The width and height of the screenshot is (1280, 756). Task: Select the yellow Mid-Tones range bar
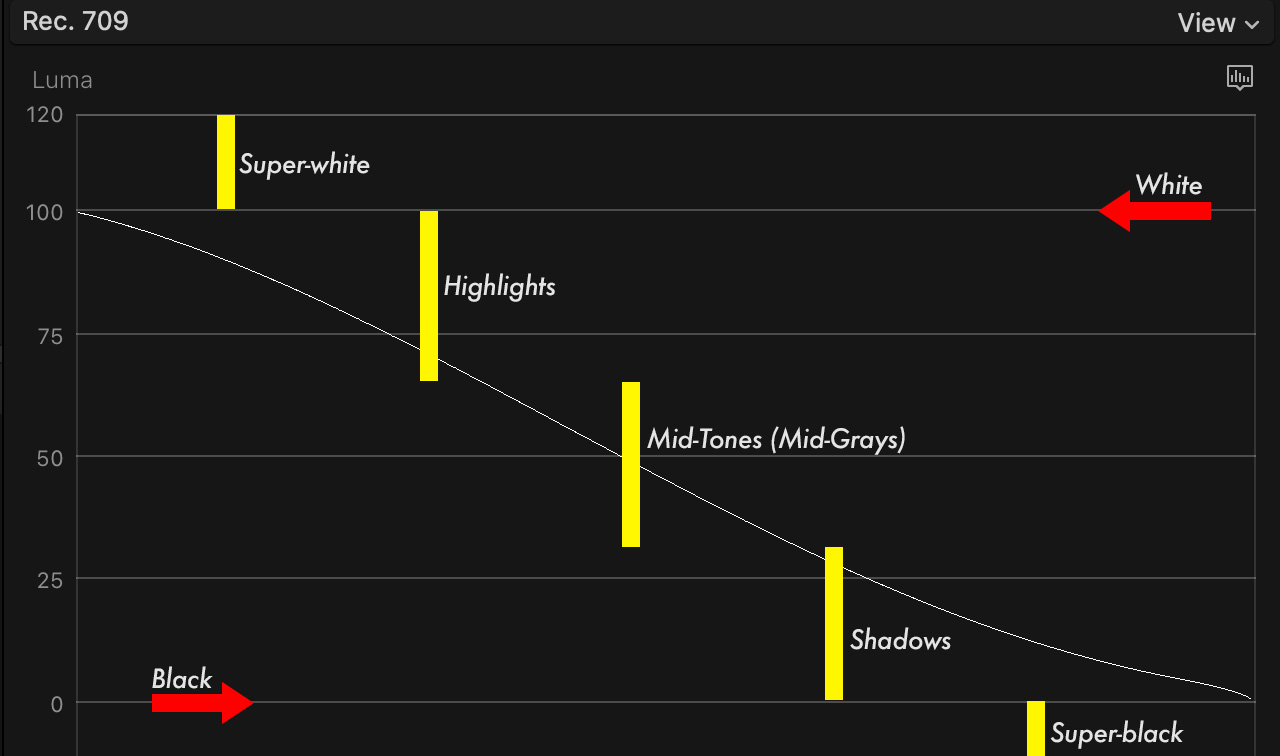pyautogui.click(x=631, y=464)
